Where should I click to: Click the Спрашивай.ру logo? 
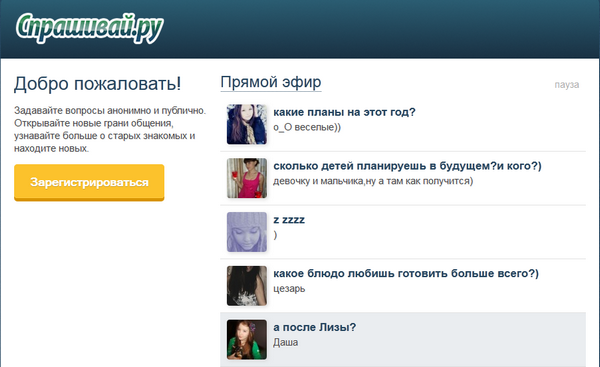90,28
